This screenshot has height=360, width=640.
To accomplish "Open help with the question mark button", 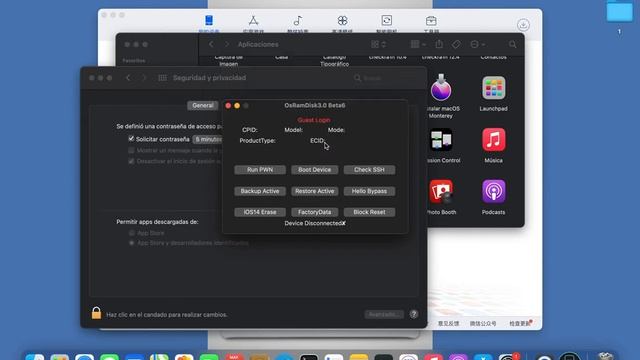I will click(413, 314).
